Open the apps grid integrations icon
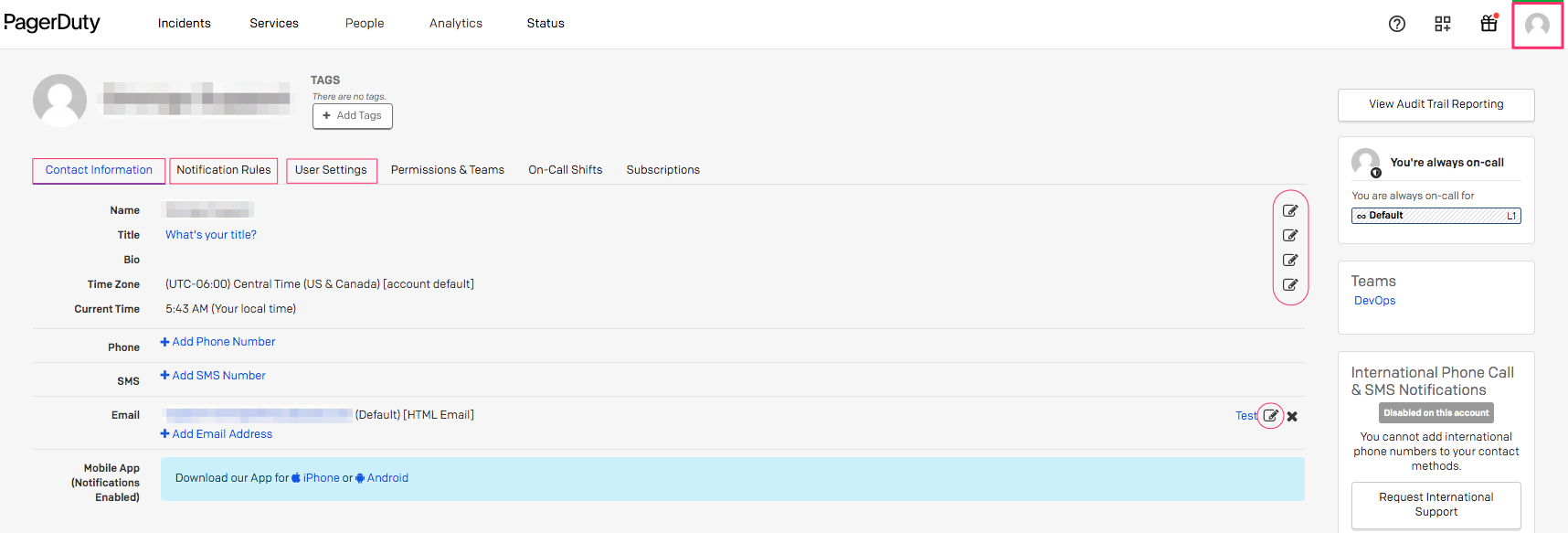Screen dimensions: 1568x533 1442,24
